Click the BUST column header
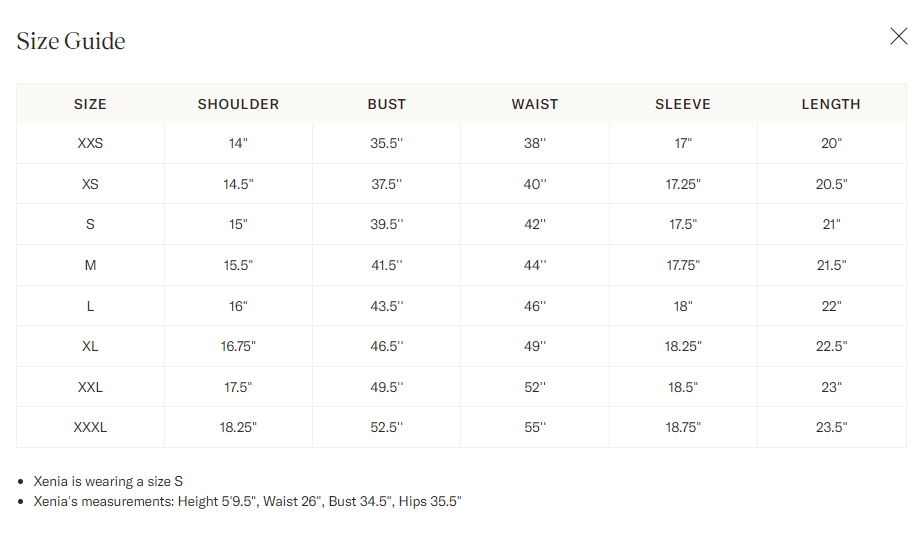 point(386,104)
